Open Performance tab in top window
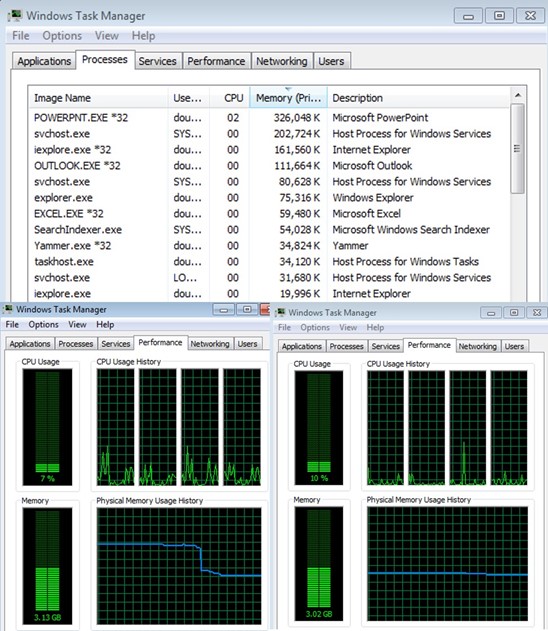Image resolution: width=548 pixels, height=631 pixels. 216,61
